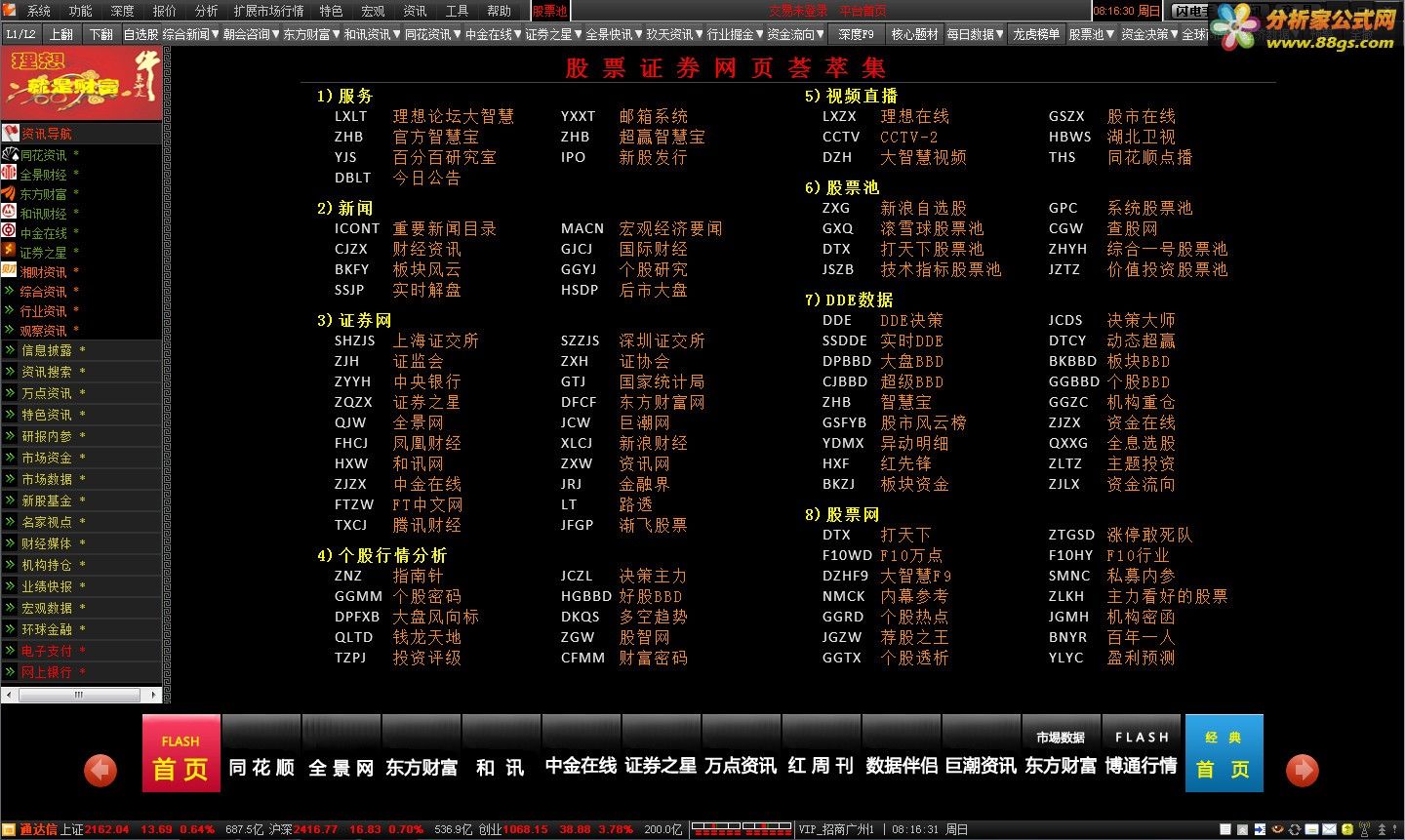
Task: Click the 股票池 red-bordered button in menu bar
Action: (549, 11)
